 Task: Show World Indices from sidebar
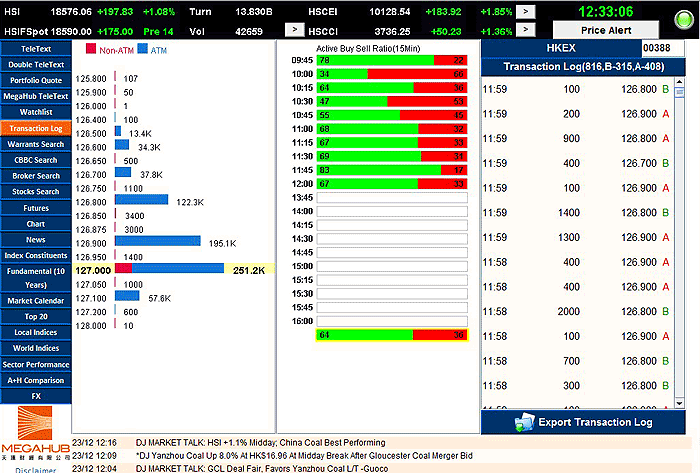[x=36, y=348]
